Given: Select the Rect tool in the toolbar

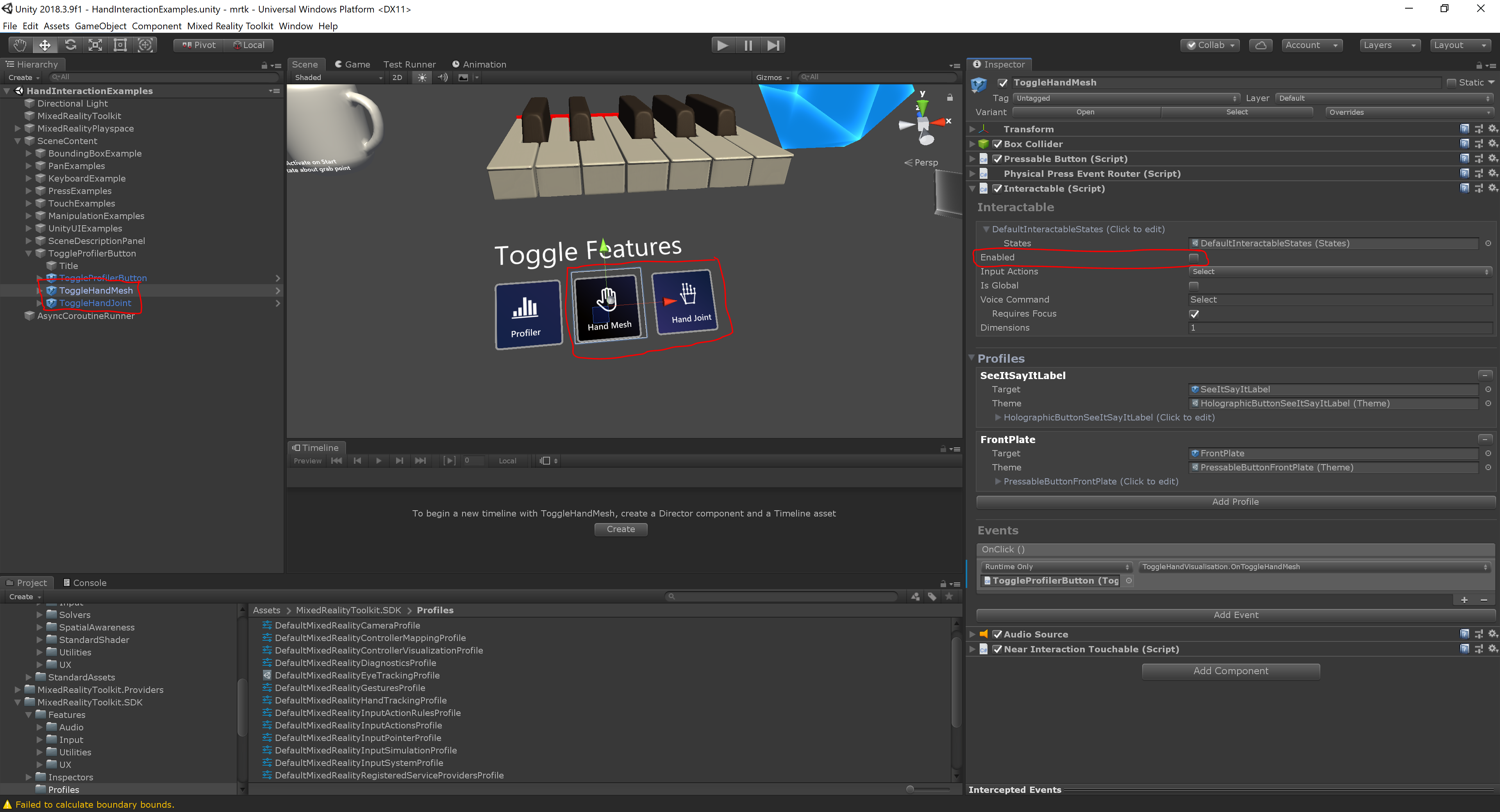Looking at the screenshot, I should pos(120,45).
